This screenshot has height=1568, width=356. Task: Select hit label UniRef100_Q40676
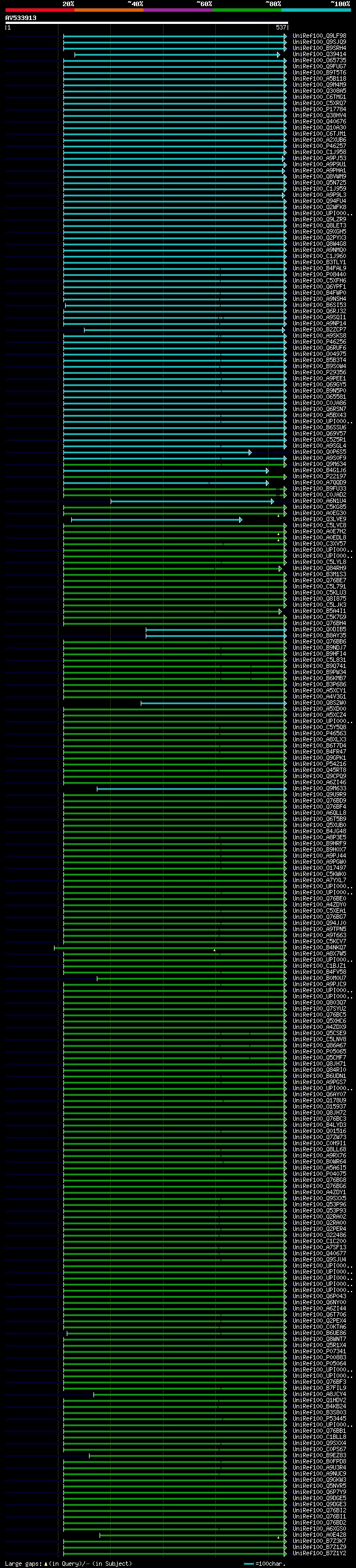(319, 122)
